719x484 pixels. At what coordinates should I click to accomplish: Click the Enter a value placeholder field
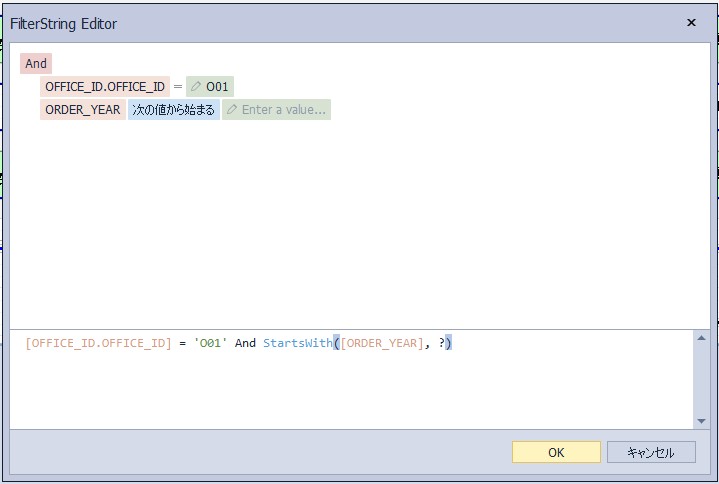283,110
